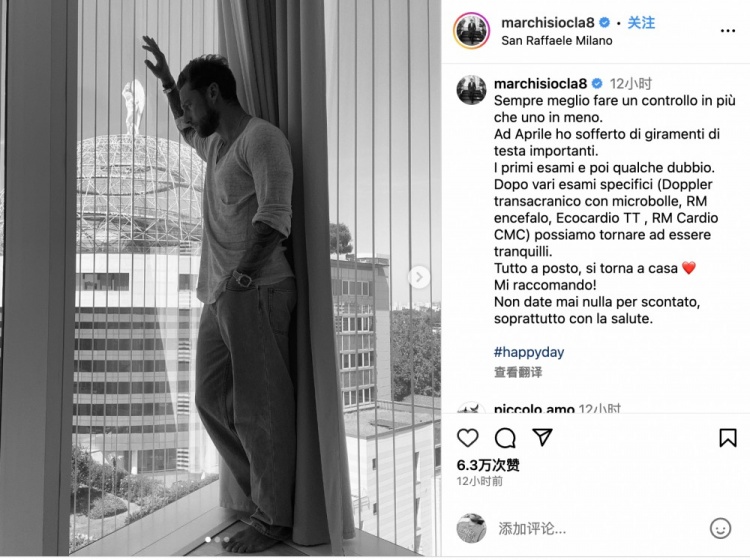Open marchisiocla8 profile picture in header

point(471,31)
